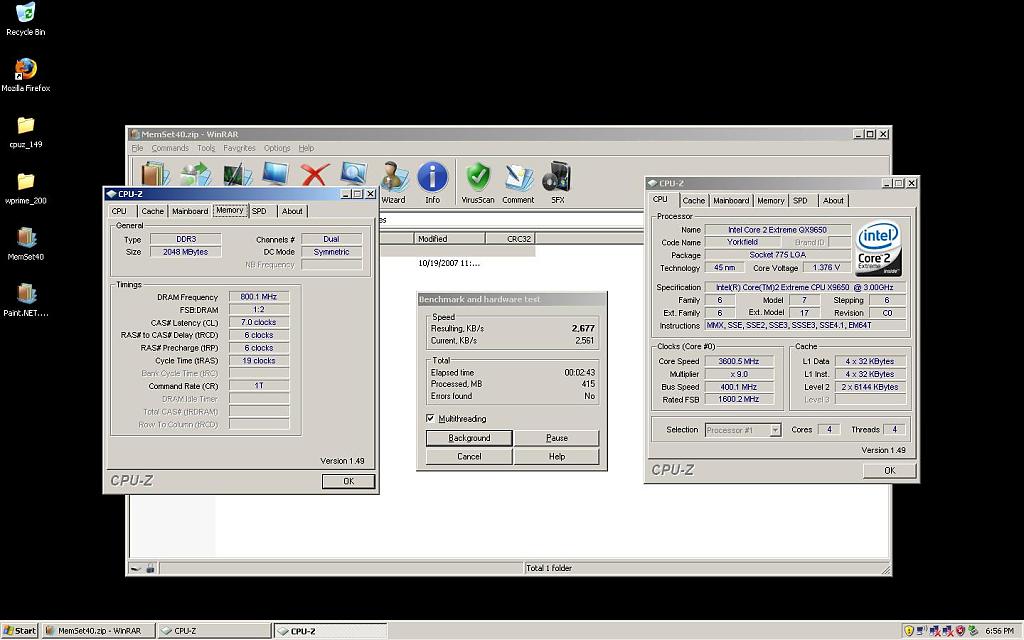Click the 'Intel Core 2 Extreme QX9650' name field

coord(777,230)
